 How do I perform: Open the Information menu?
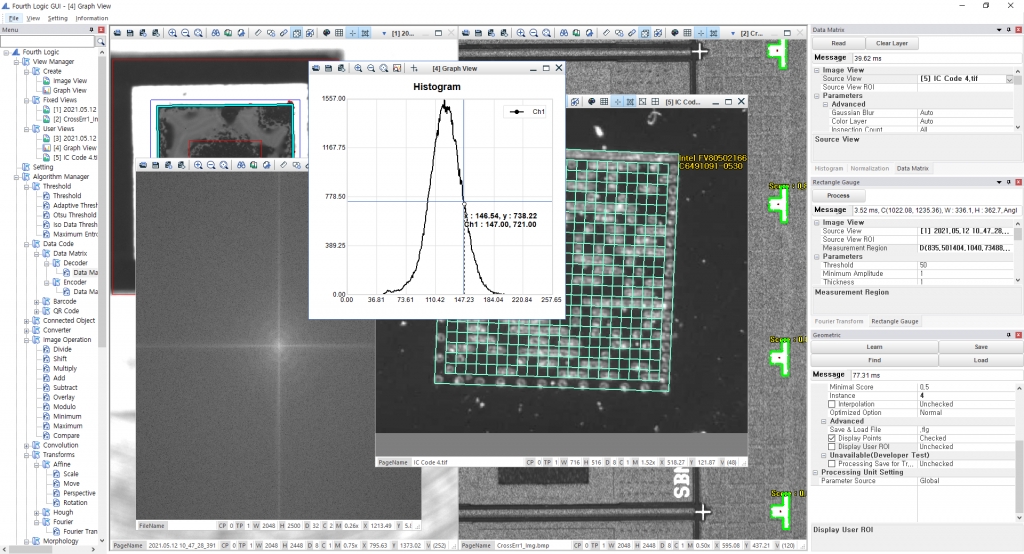tap(91, 18)
